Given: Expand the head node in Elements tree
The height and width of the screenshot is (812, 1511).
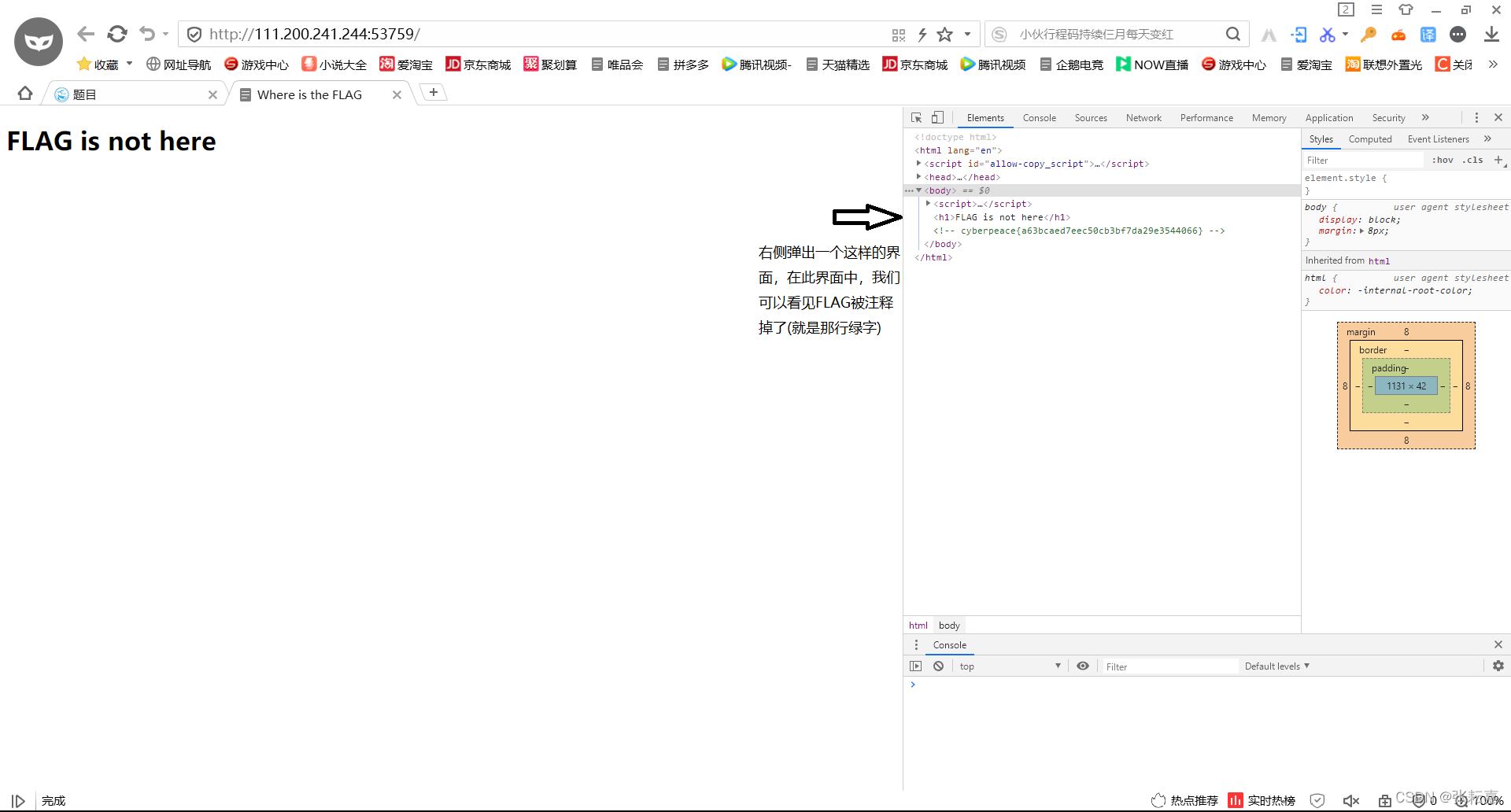Looking at the screenshot, I should tap(918, 176).
